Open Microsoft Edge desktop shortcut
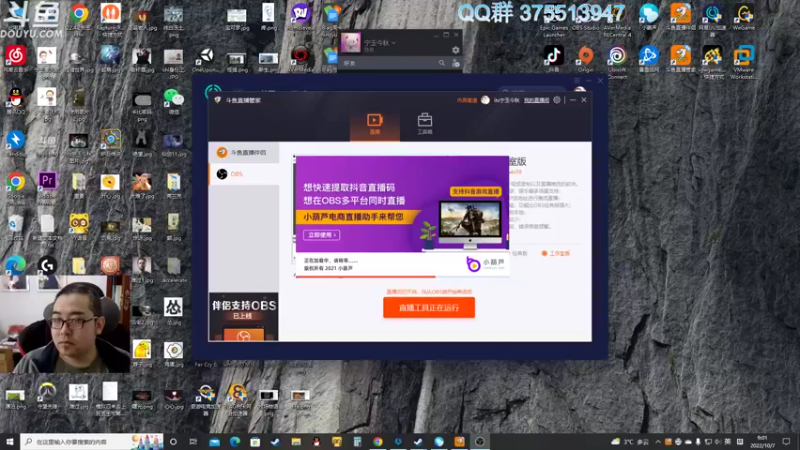 (15, 266)
